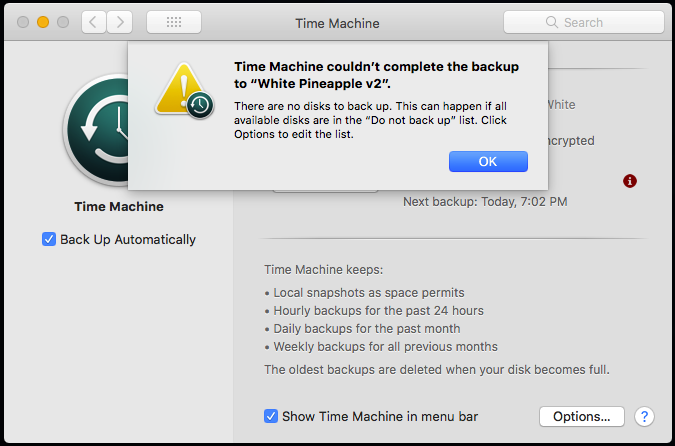Show all preferences with the grid icon

(x=174, y=22)
